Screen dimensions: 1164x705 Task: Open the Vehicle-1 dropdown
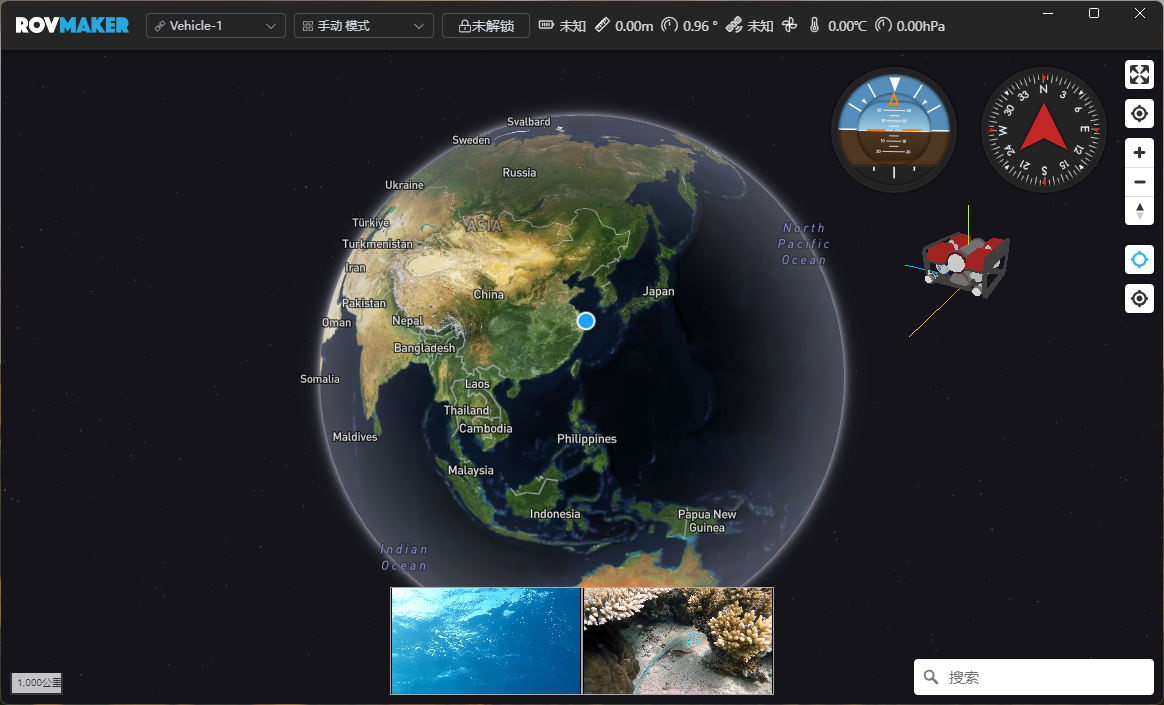pyautogui.click(x=215, y=26)
